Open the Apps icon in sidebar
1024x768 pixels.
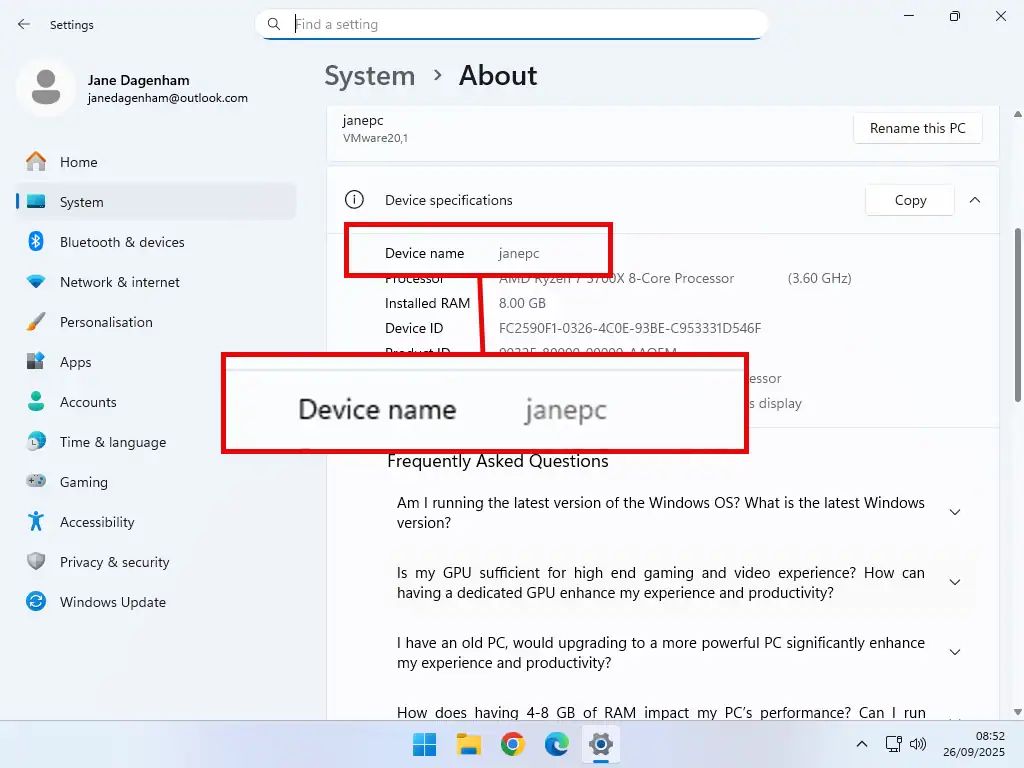pyautogui.click(x=36, y=361)
